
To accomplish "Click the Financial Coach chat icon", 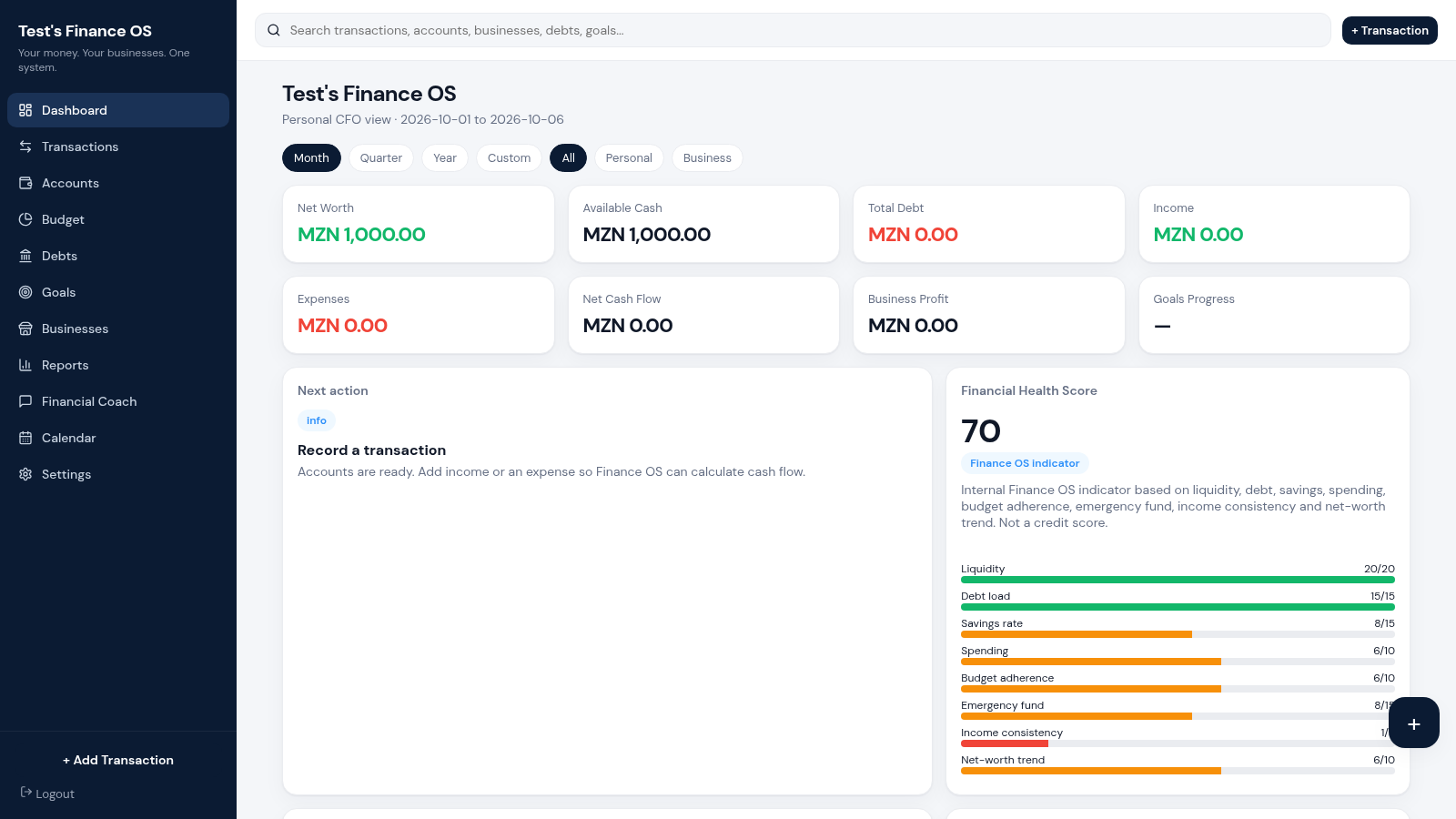I will click(25, 401).
